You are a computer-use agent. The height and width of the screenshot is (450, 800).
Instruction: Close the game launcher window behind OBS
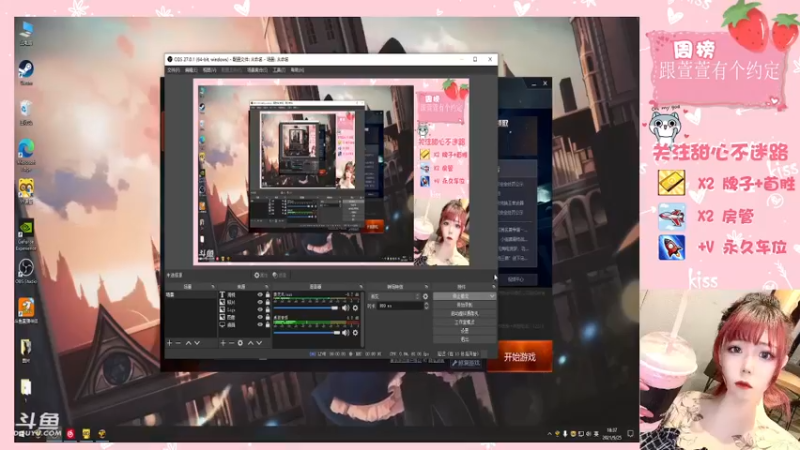(x=545, y=83)
